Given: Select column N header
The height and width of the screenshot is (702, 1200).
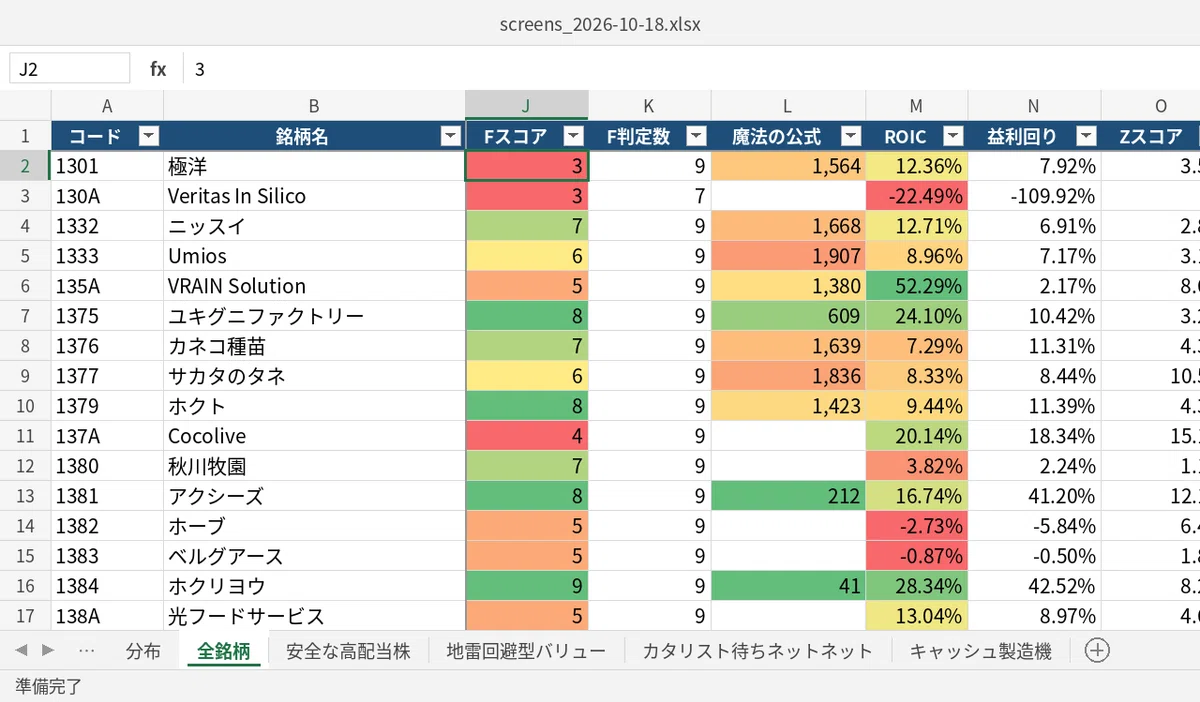Looking at the screenshot, I should pyautogui.click(x=1034, y=106).
